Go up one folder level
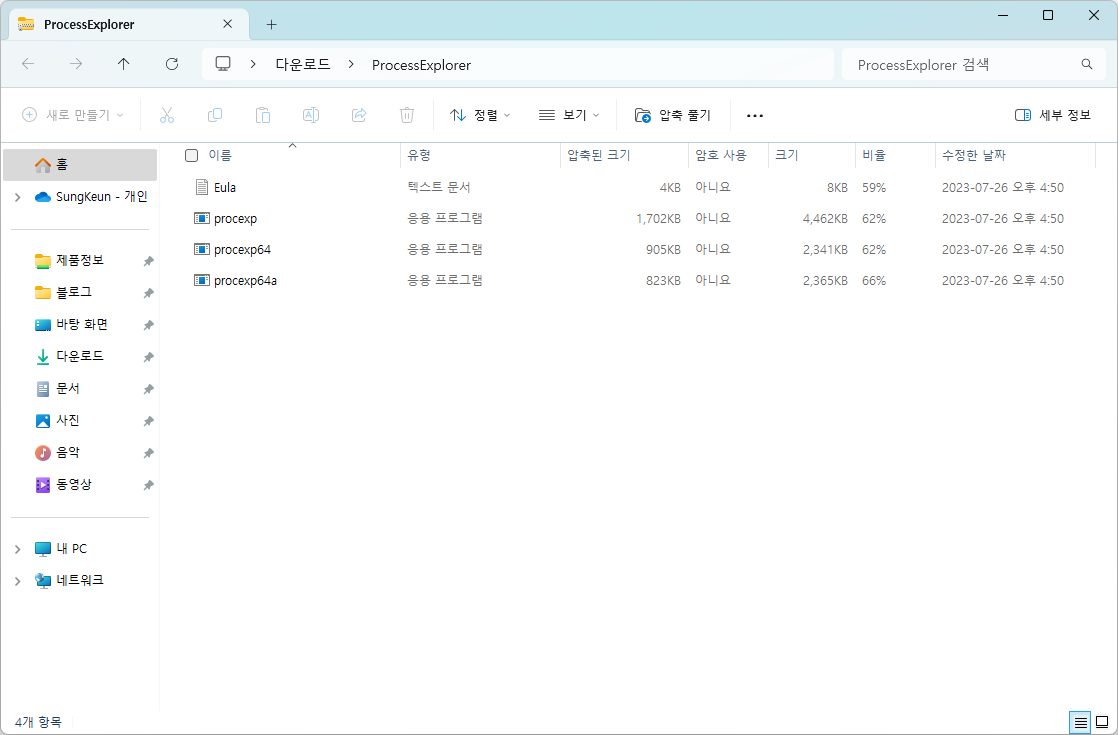This screenshot has height=735, width=1118. 123,64
